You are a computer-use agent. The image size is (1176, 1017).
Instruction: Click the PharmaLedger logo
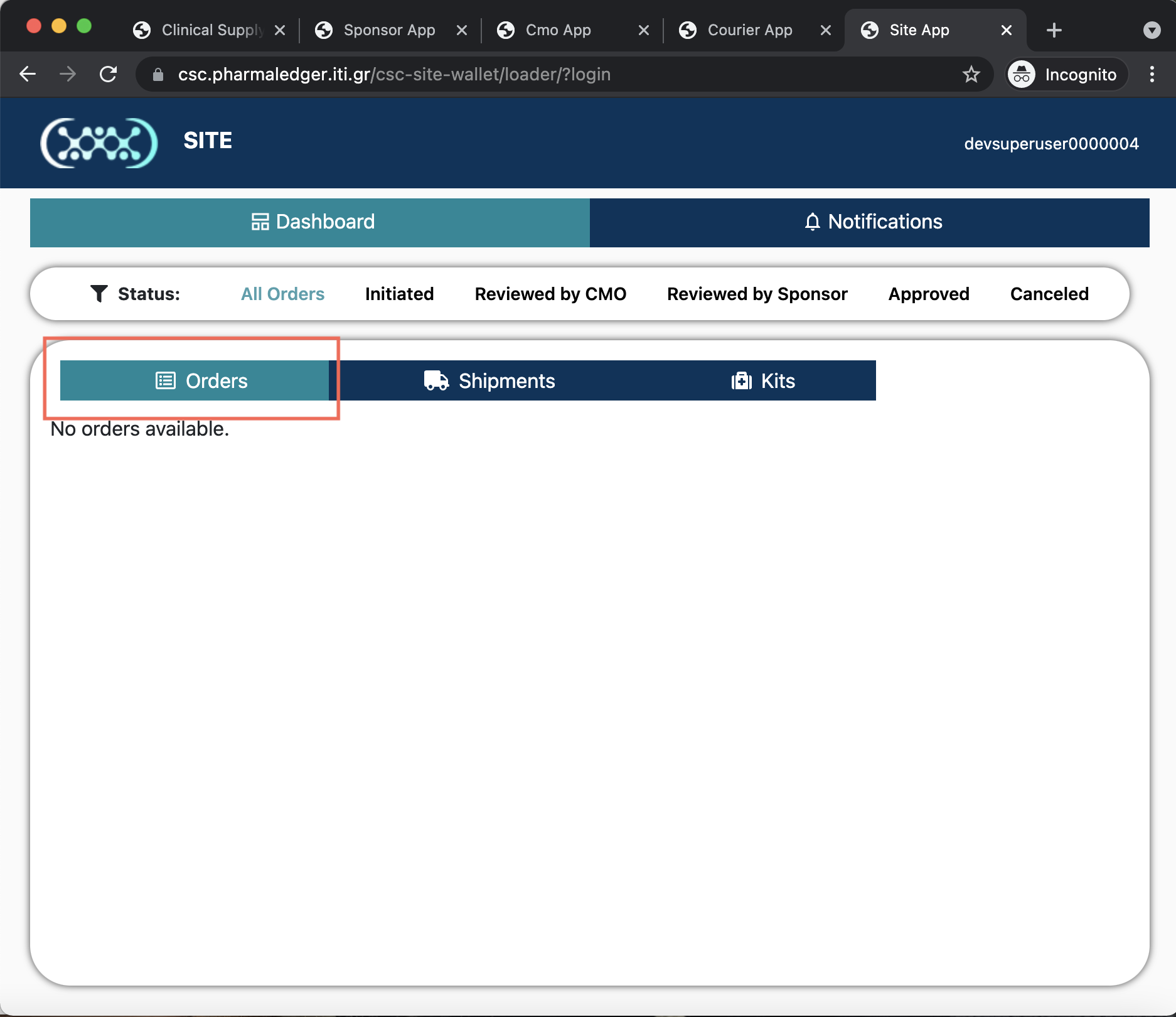pyautogui.click(x=99, y=143)
